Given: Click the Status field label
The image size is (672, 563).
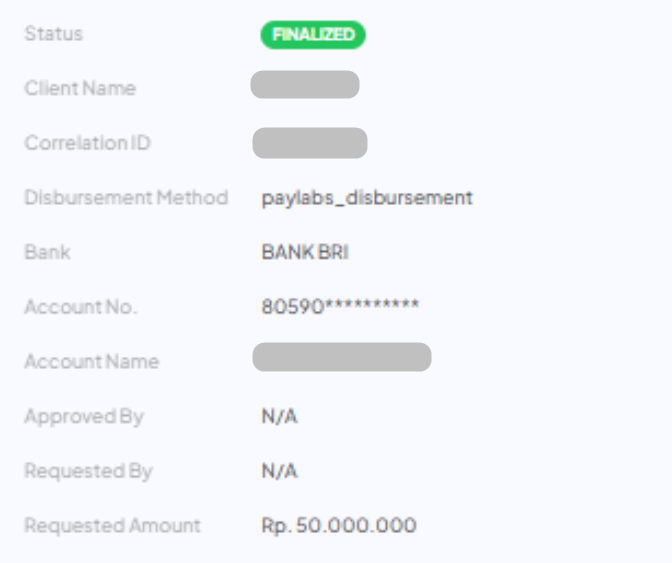Looking at the screenshot, I should coord(54,34).
